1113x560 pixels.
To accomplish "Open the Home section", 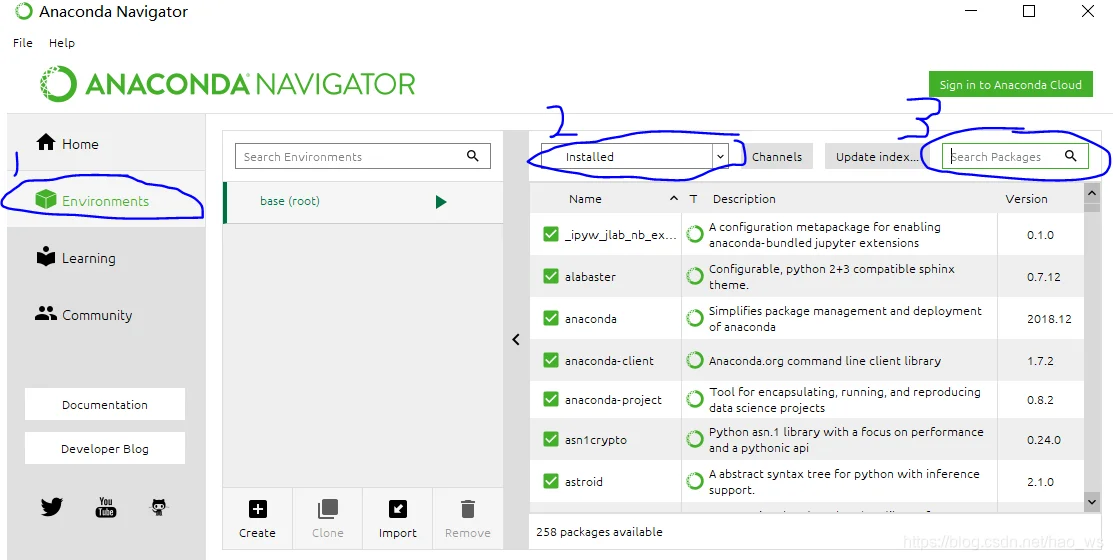I will pyautogui.click(x=106, y=143).
